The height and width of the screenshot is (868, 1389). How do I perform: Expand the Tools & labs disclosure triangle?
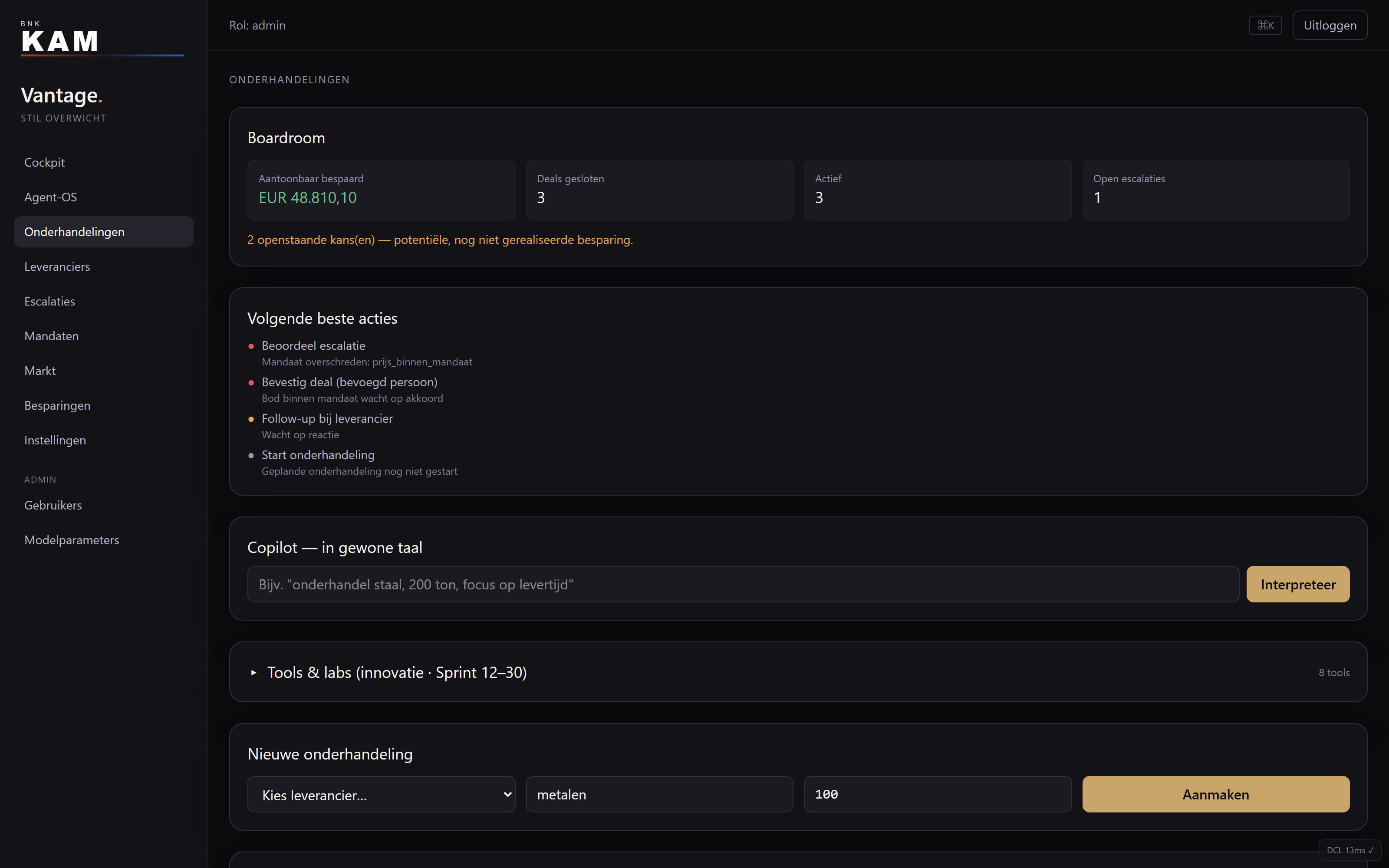(x=253, y=672)
